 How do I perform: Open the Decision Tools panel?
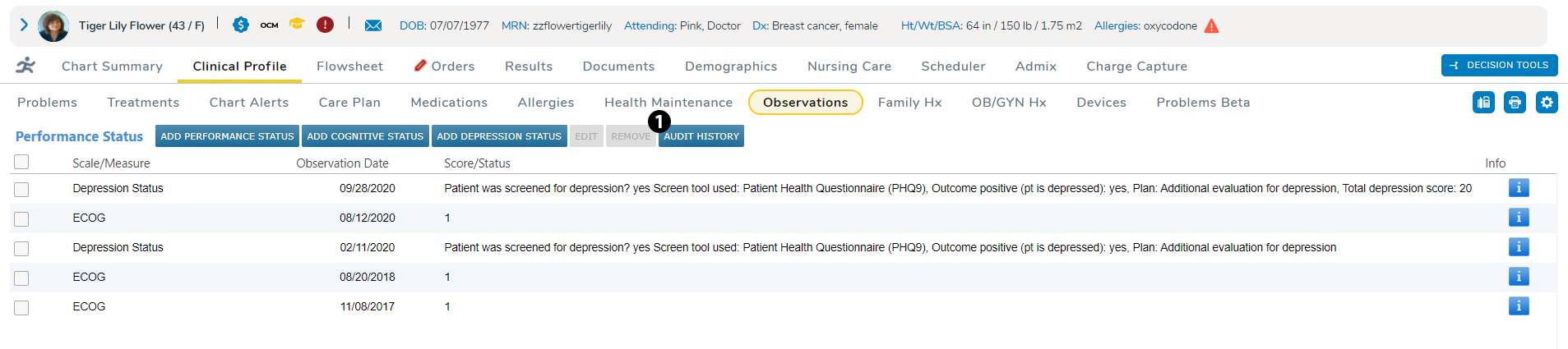[1499, 66]
